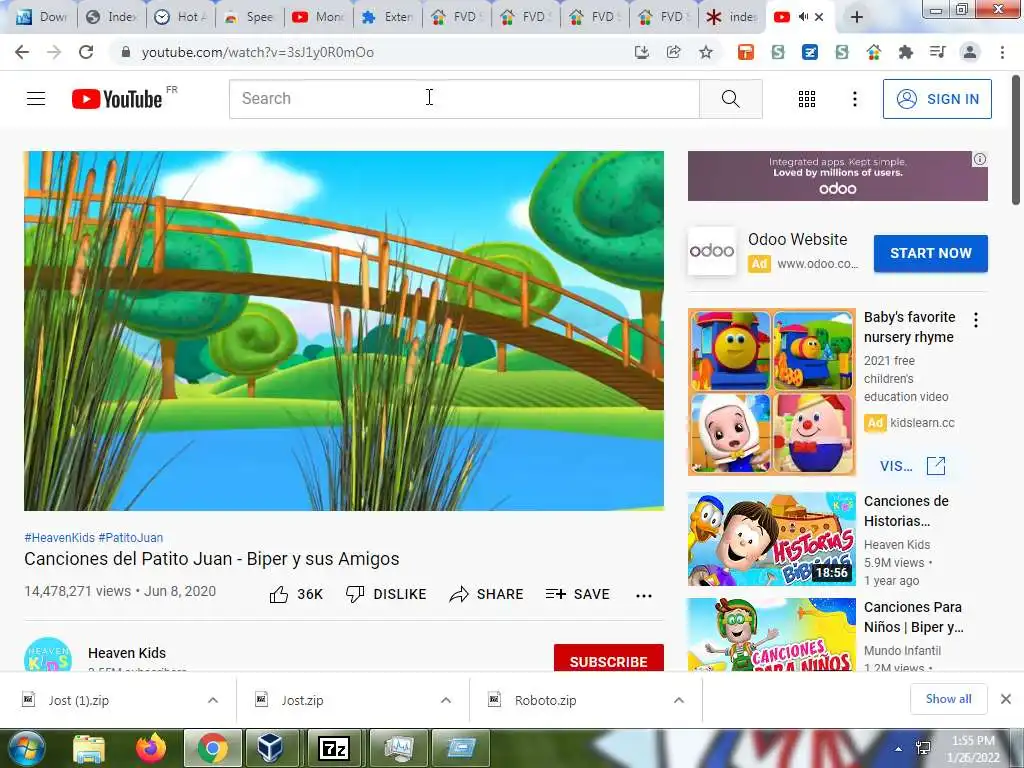Open VirtualBox from the taskbar
The height and width of the screenshot is (768, 1024).
click(x=271, y=748)
